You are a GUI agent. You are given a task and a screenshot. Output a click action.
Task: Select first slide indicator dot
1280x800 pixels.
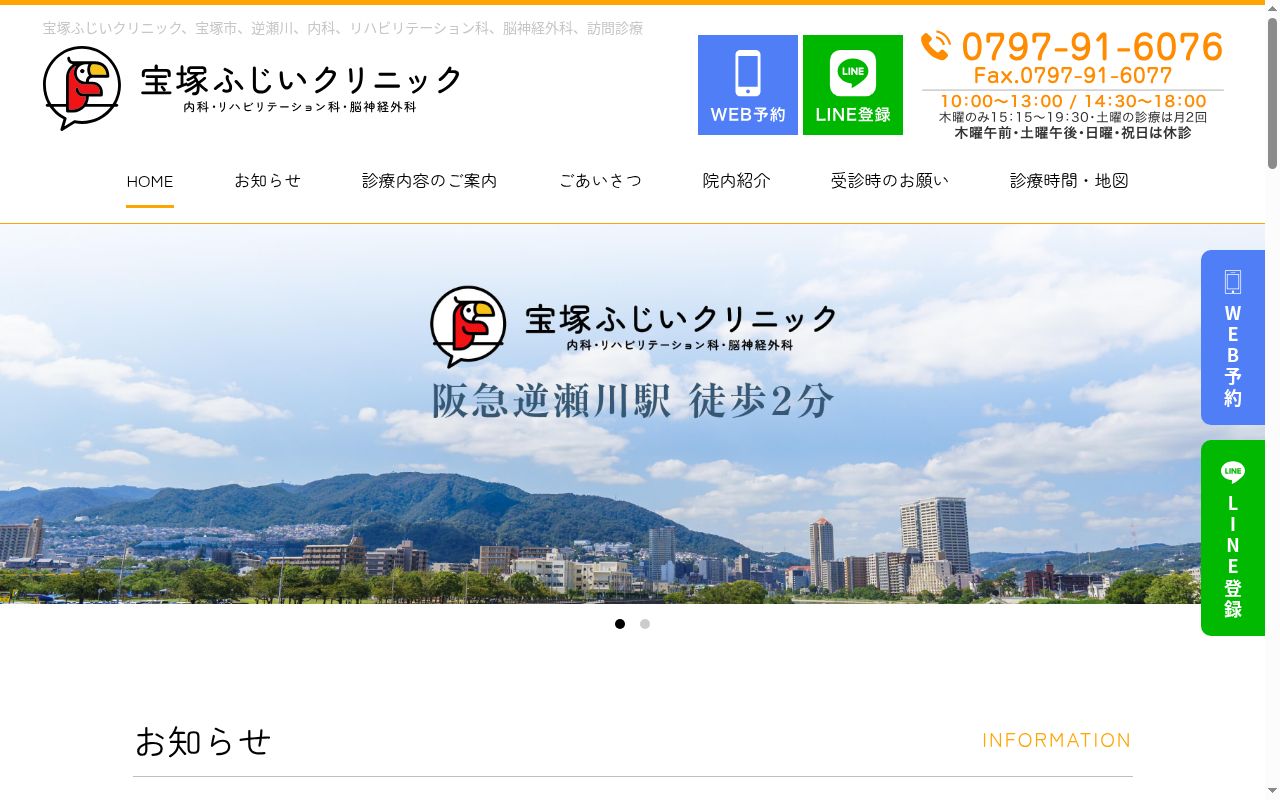click(x=620, y=624)
